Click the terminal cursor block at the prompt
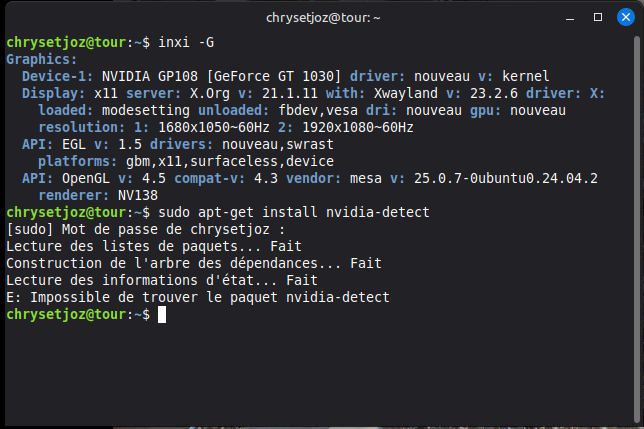Image resolution: width=644 pixels, height=429 pixels. [x=163, y=315]
